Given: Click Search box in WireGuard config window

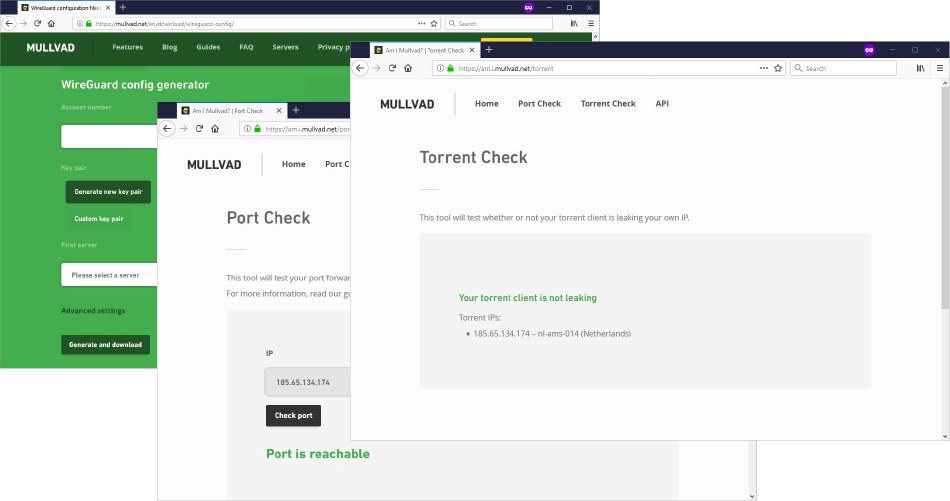Looking at the screenshot, I should tap(499, 24).
